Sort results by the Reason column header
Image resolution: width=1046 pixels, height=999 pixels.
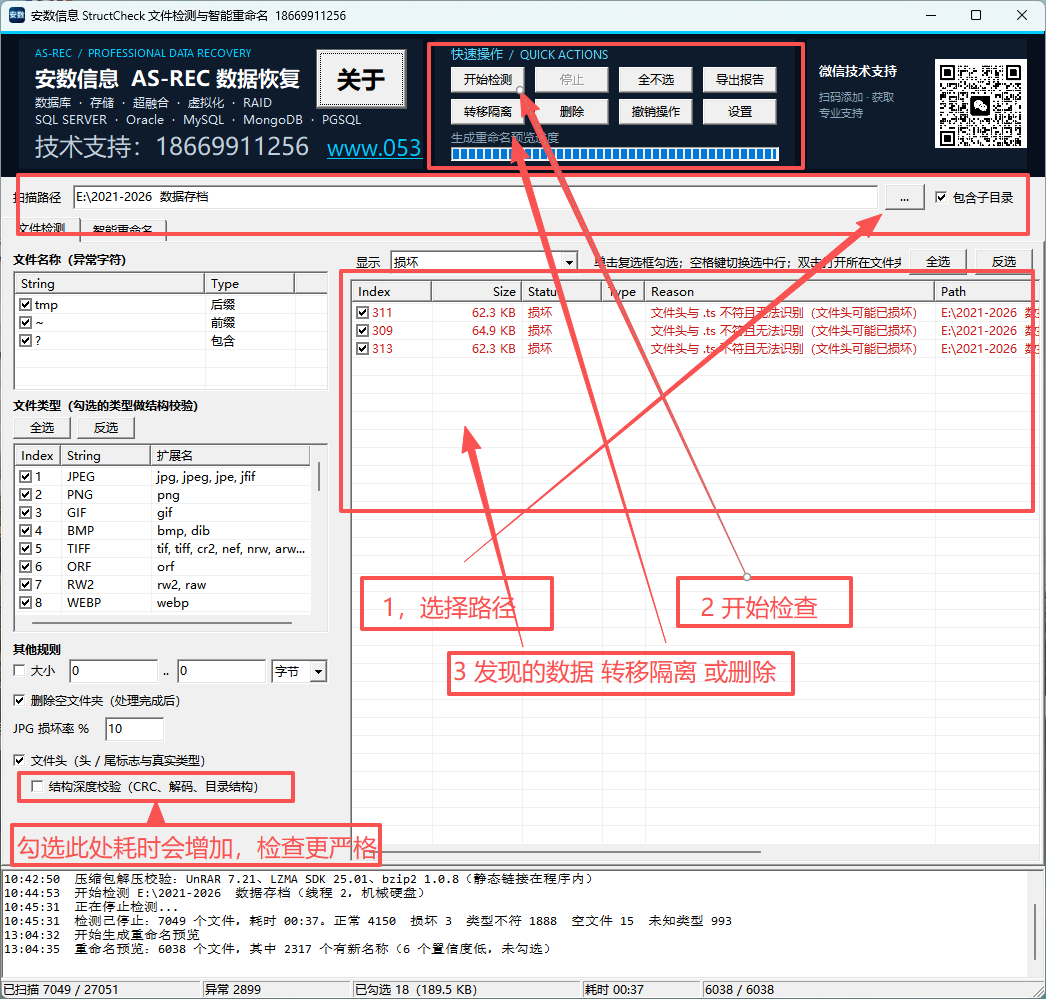(790, 291)
